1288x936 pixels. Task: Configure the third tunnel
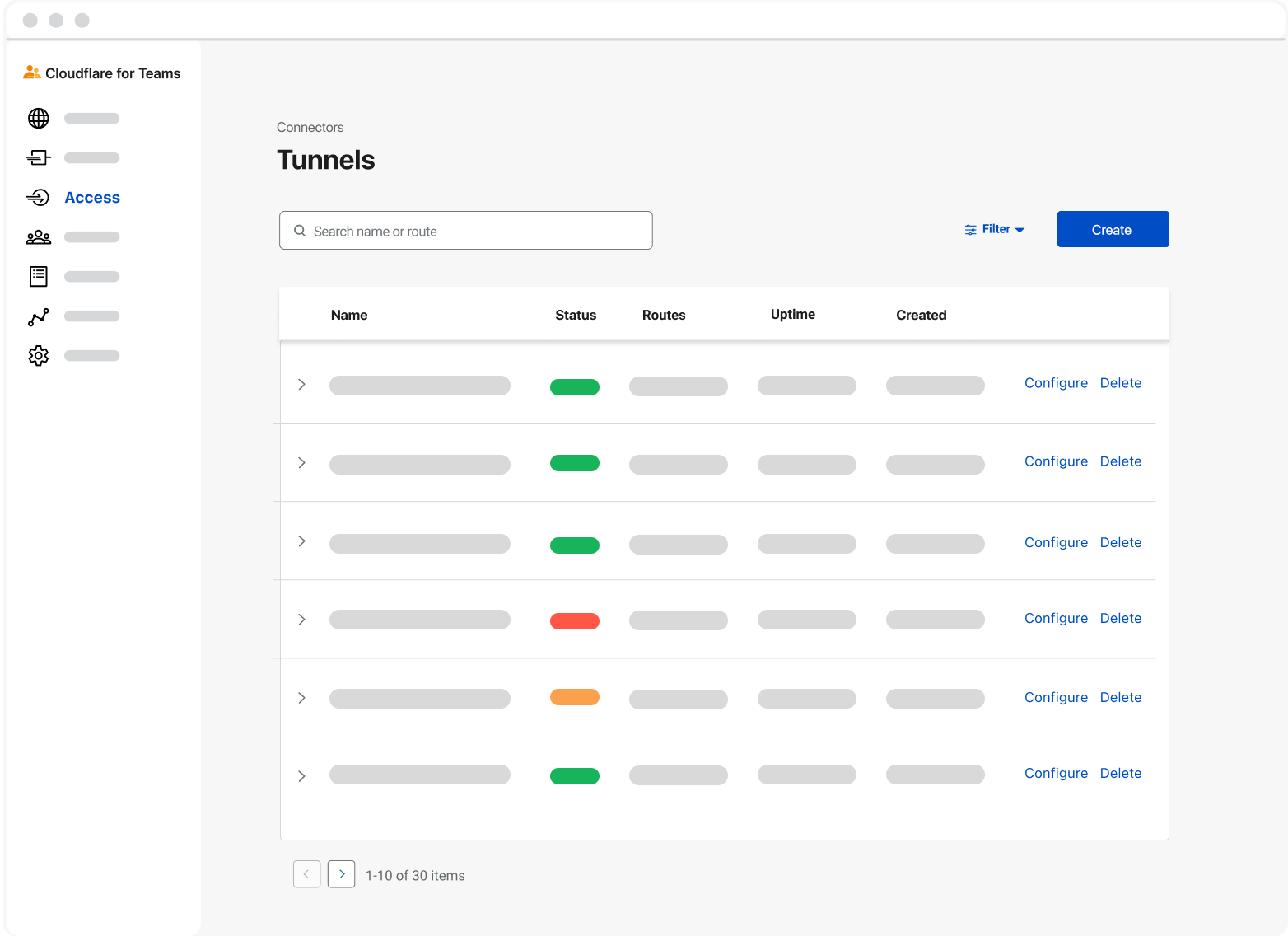pyautogui.click(x=1056, y=542)
